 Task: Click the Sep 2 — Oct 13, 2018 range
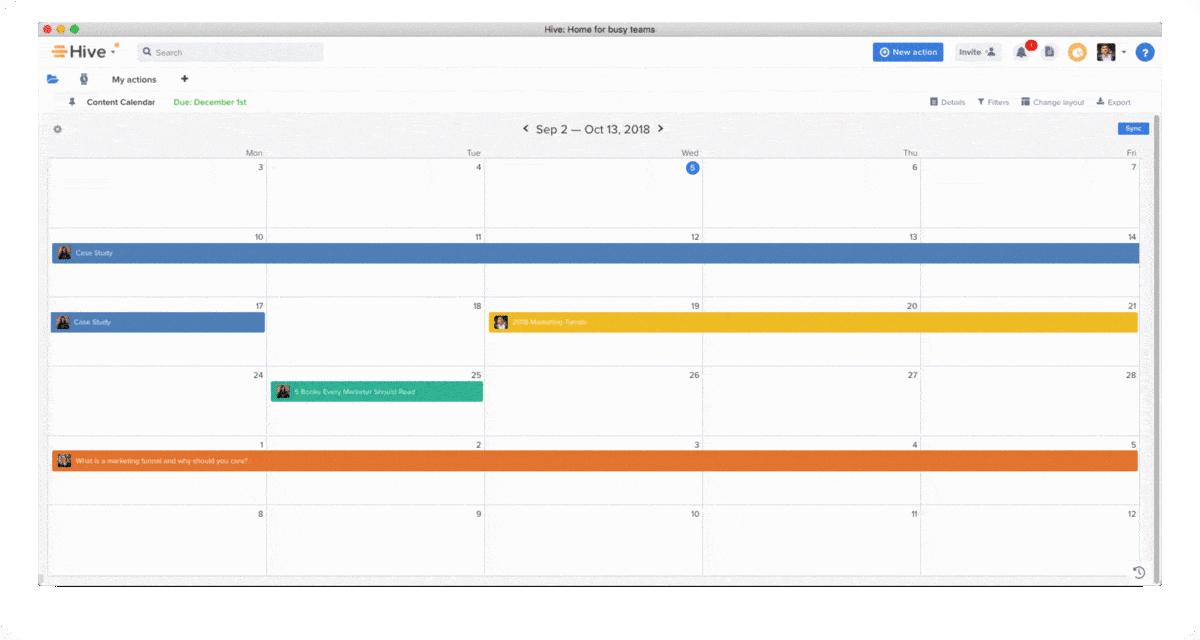(x=593, y=129)
